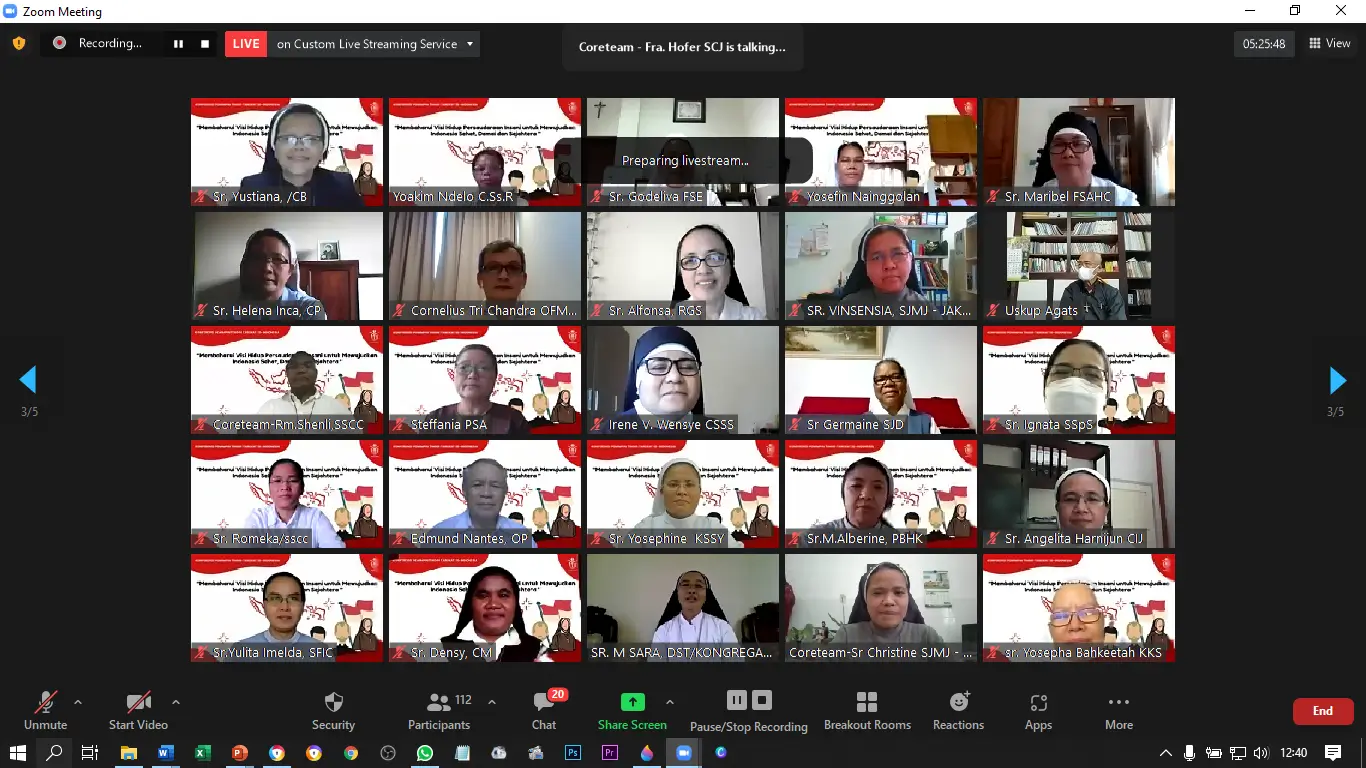Expand the Custom Live Streaming Service dropdown
This screenshot has height=768, width=1366.
(470, 44)
